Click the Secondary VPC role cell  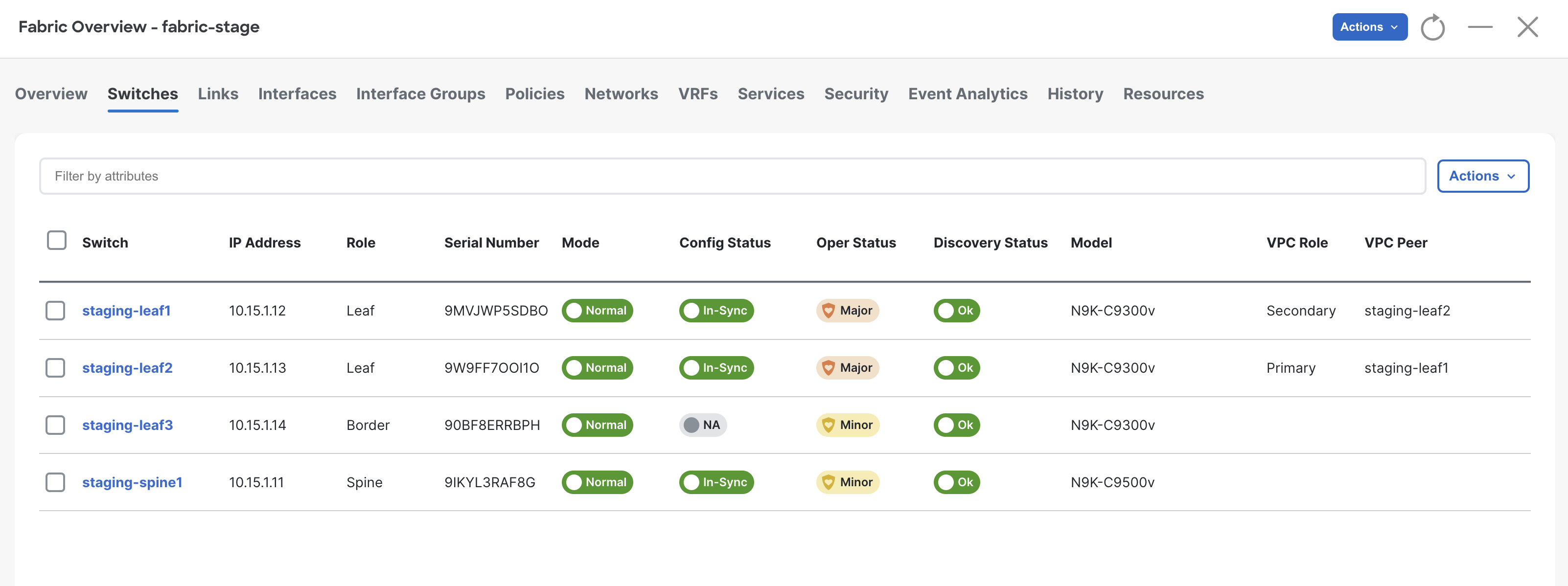tap(1301, 311)
